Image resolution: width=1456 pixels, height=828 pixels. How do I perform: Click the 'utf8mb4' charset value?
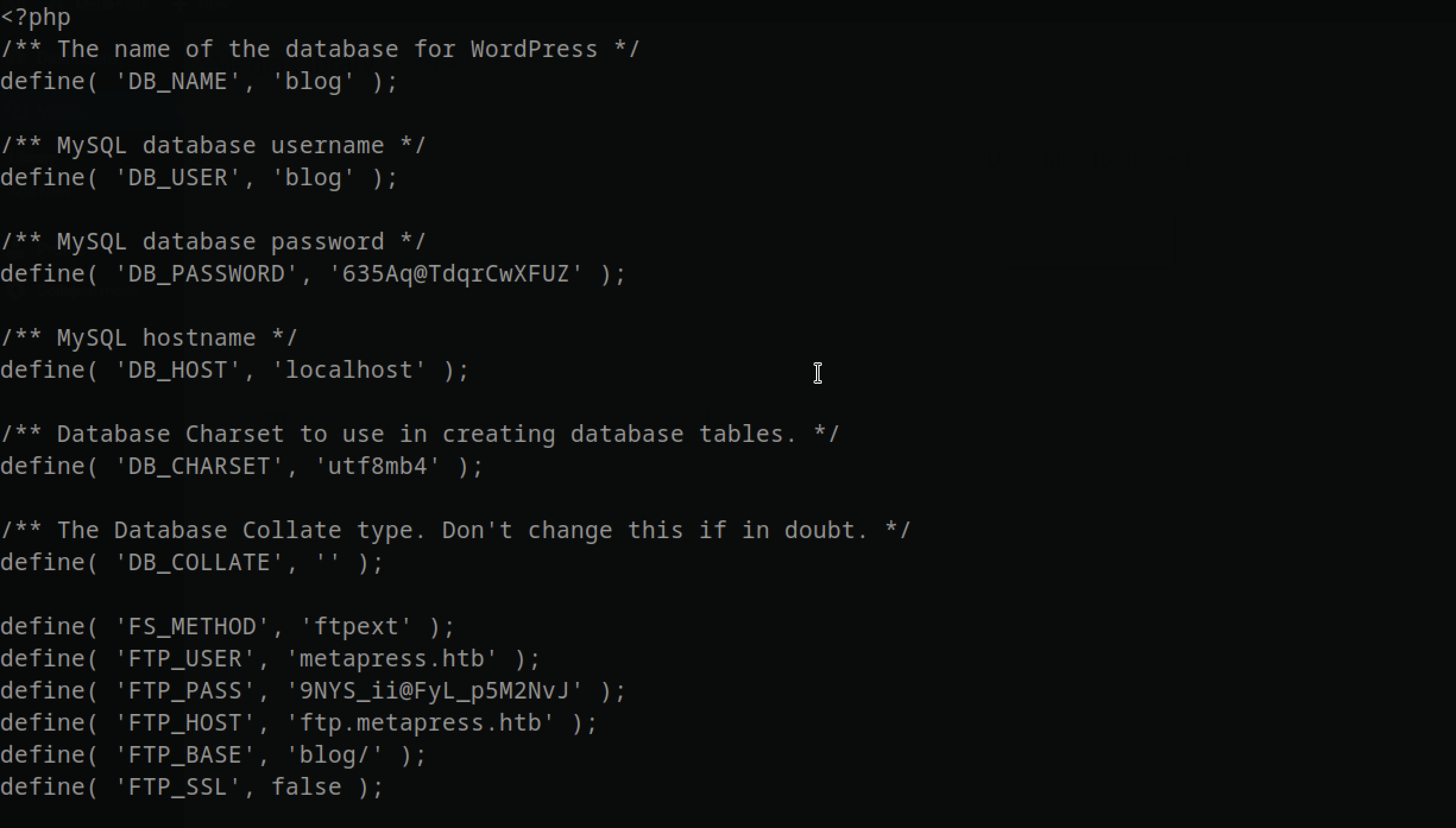point(377,466)
